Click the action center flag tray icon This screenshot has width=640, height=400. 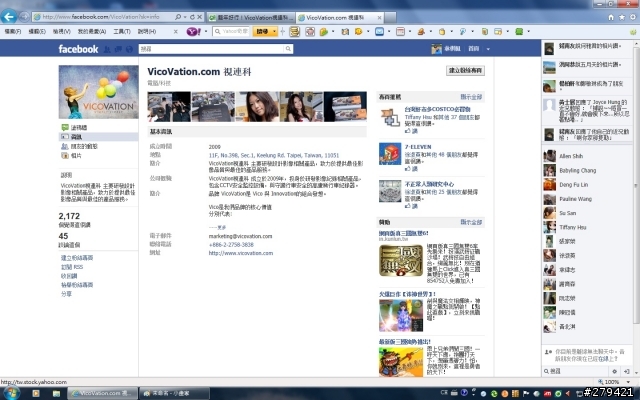(x=526, y=393)
